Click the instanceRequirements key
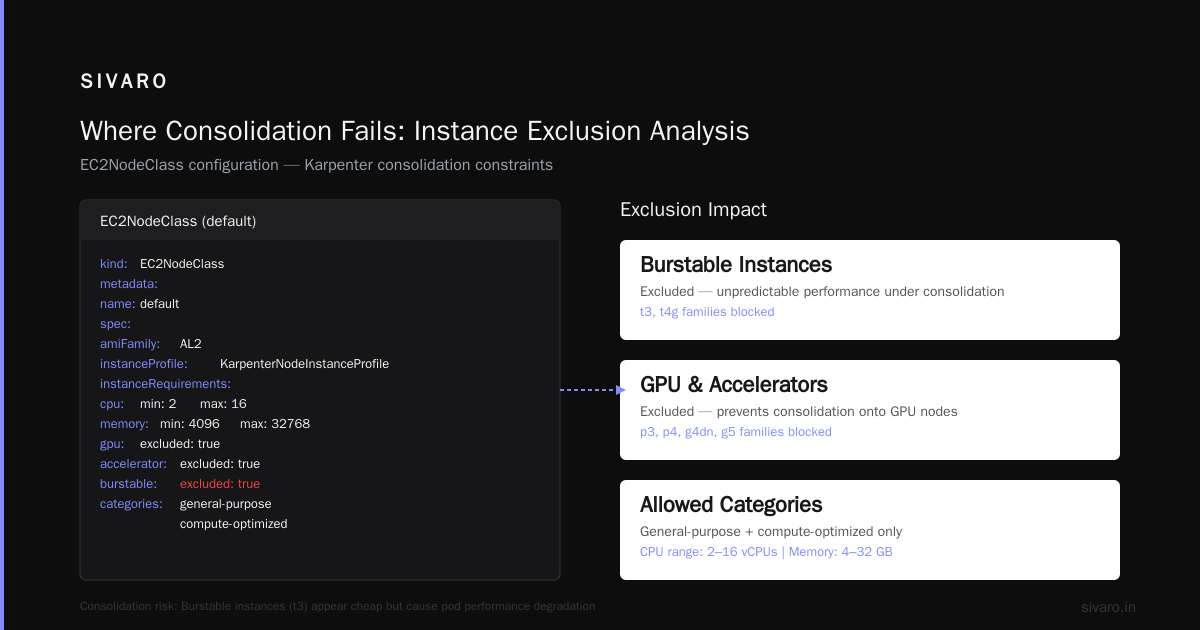1200x630 pixels. tap(166, 384)
